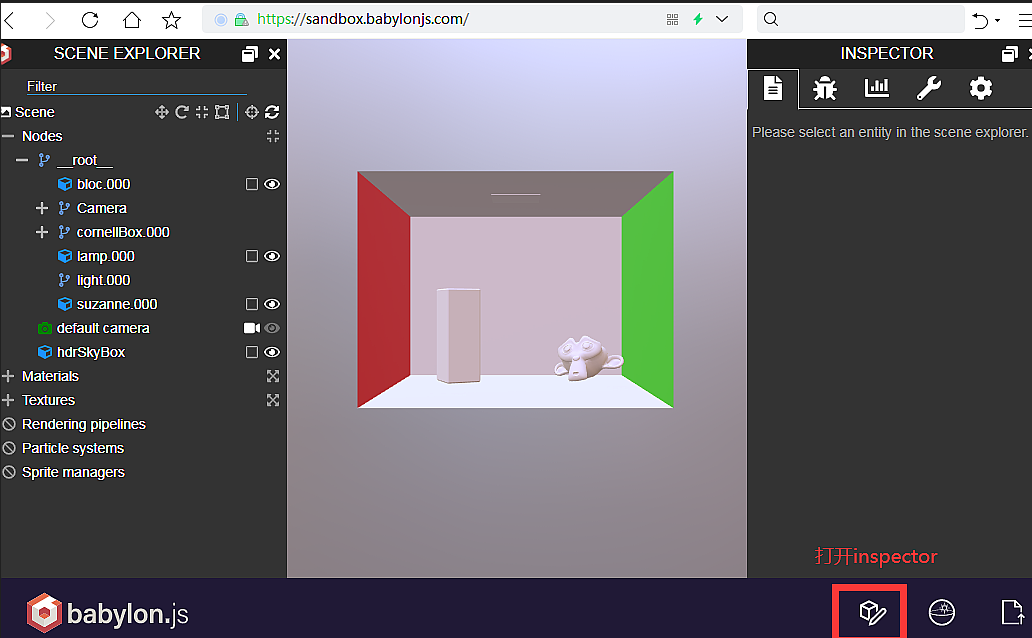Image resolution: width=1032 pixels, height=638 pixels.
Task: Toggle visibility of hdrSkyBox
Action: click(x=271, y=352)
